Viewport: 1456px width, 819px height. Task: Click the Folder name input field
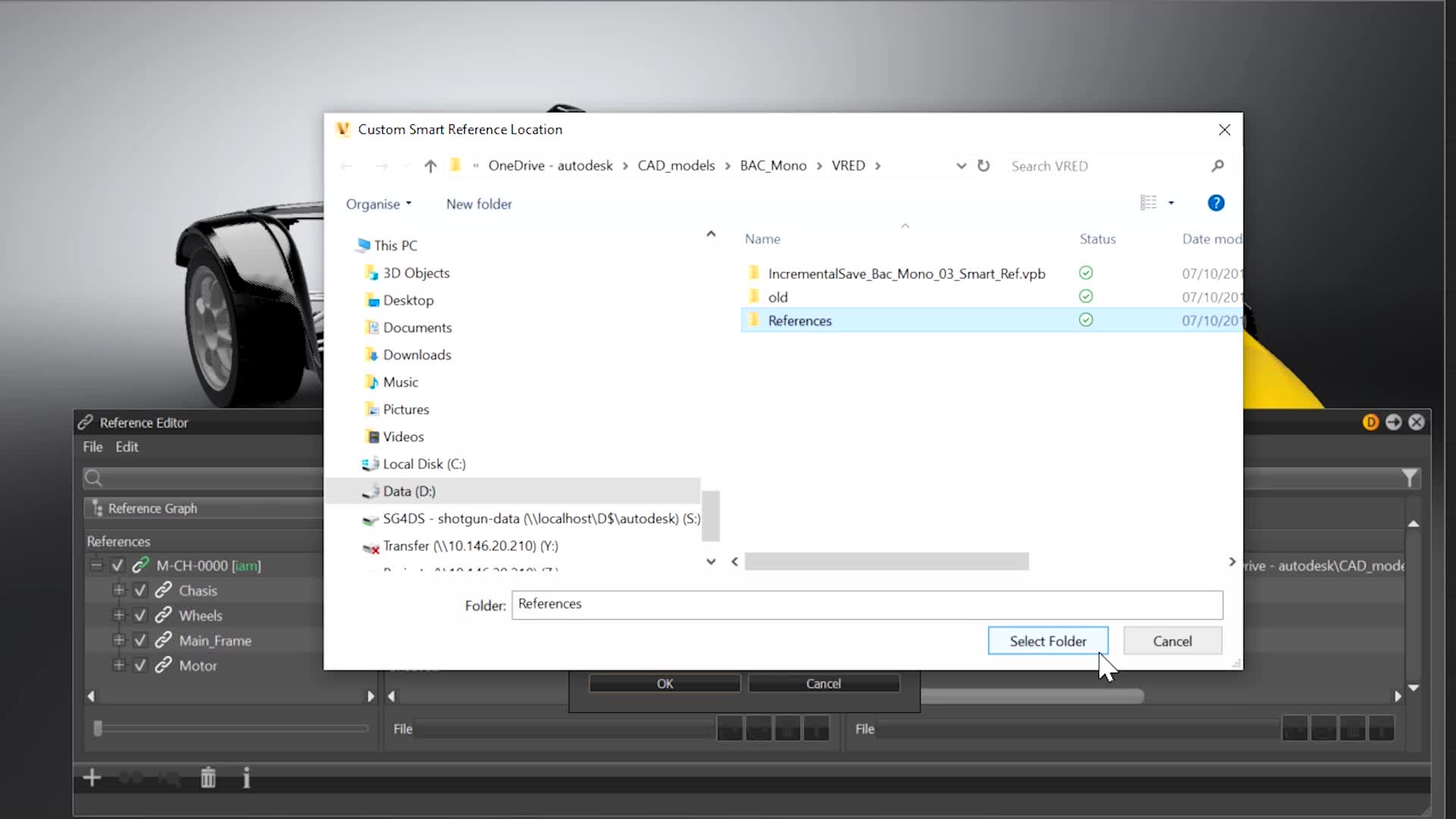[866, 605]
